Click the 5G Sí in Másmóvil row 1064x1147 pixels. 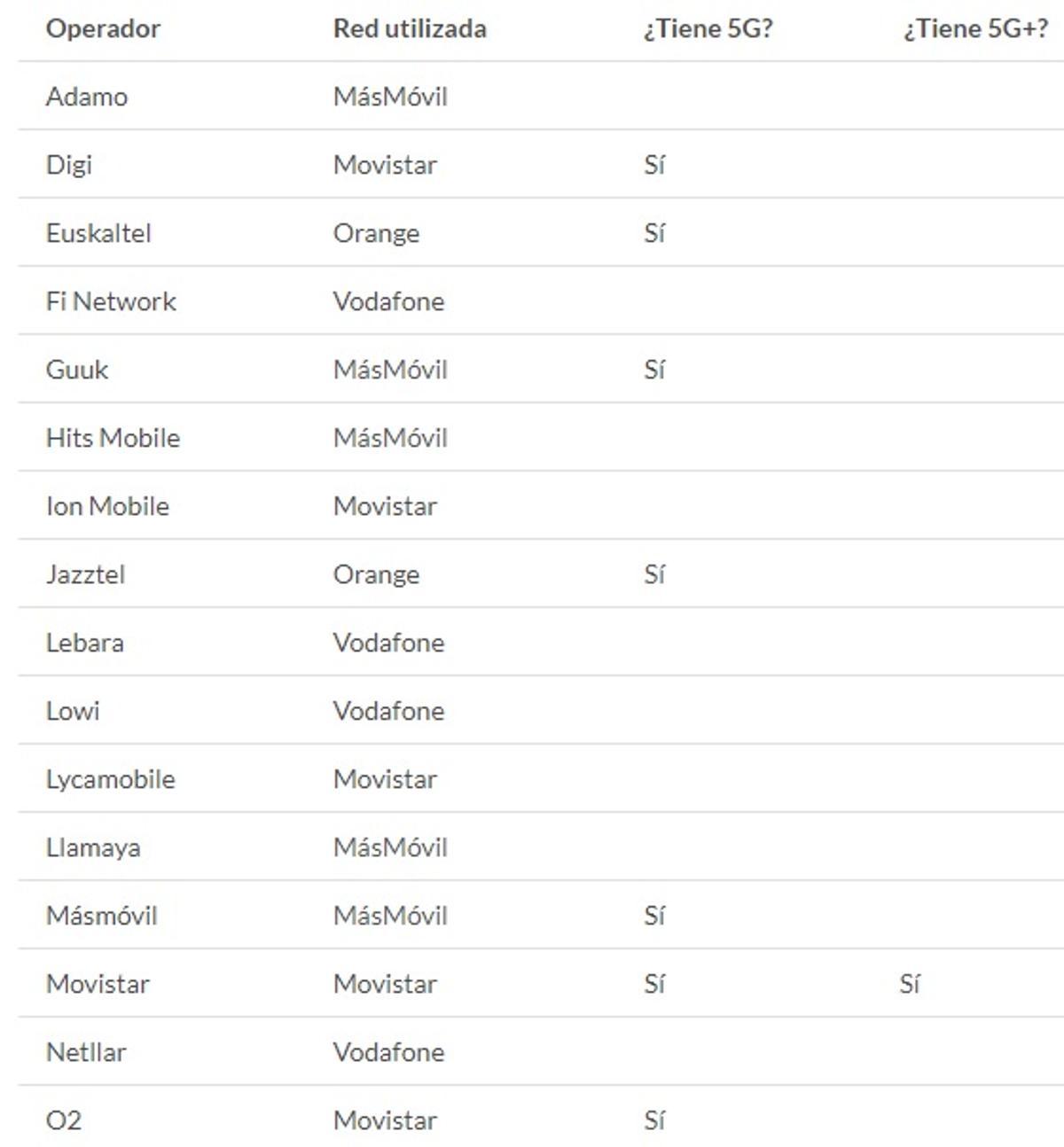pos(654,916)
